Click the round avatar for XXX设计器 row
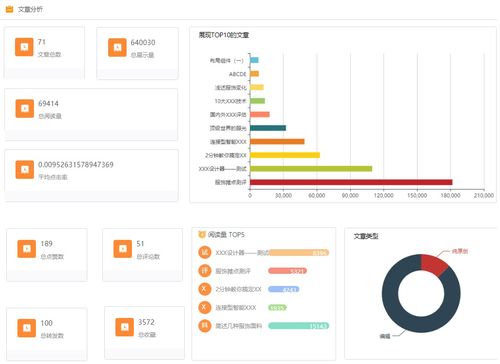 (x=204, y=252)
